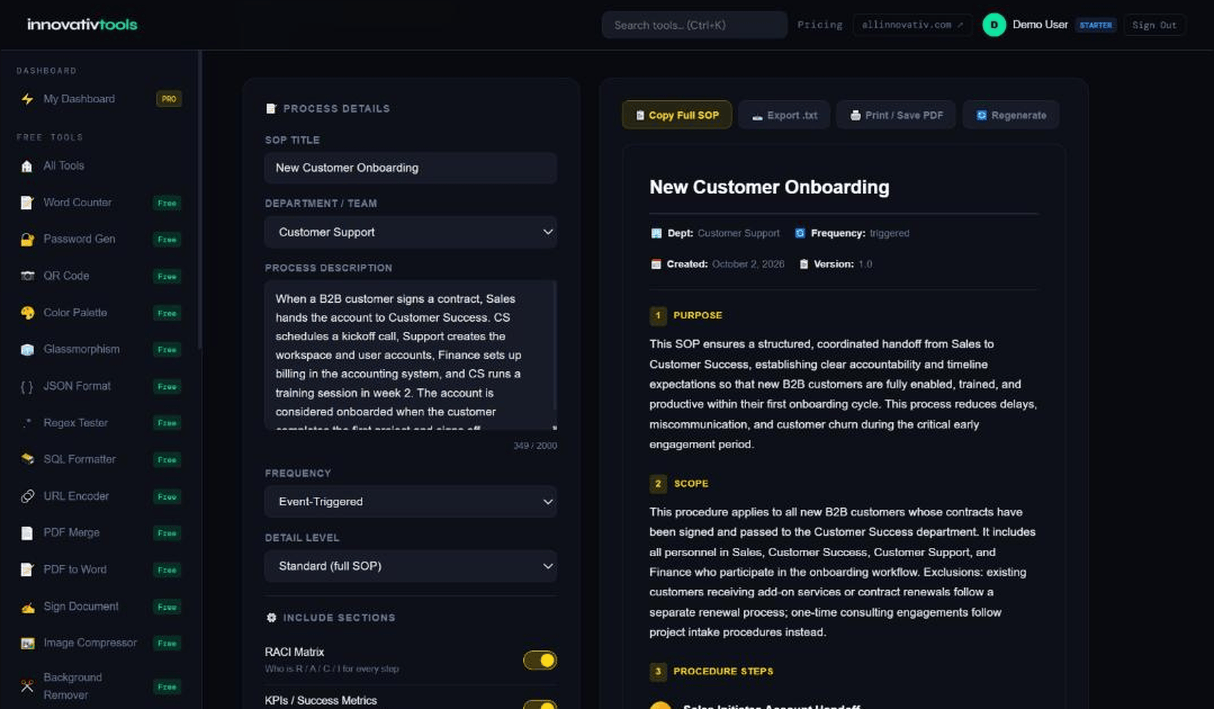1214x709 pixels.
Task: Click the Color Palette icon
Action: click(x=27, y=313)
